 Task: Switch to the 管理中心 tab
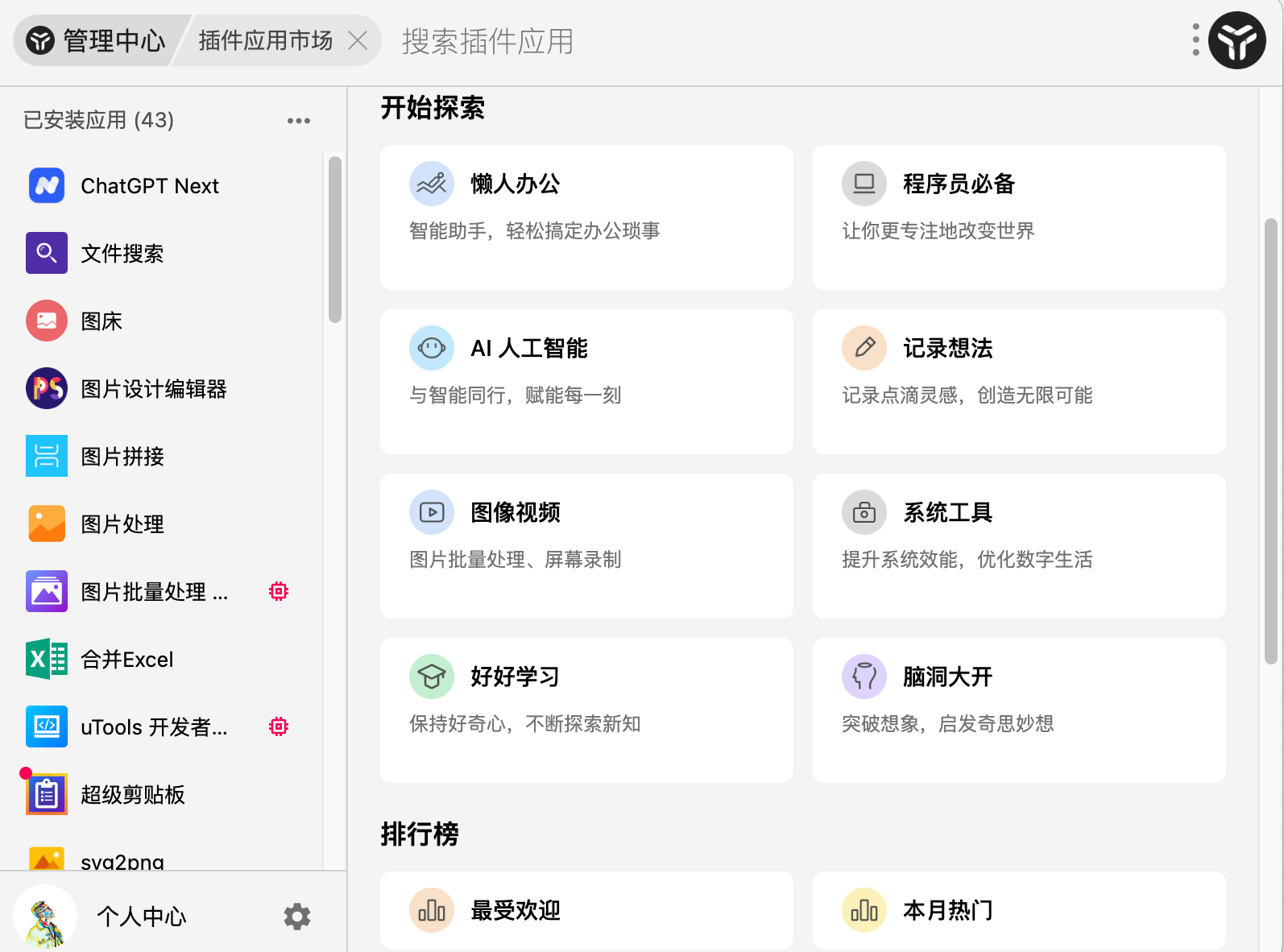pyautogui.click(x=97, y=40)
